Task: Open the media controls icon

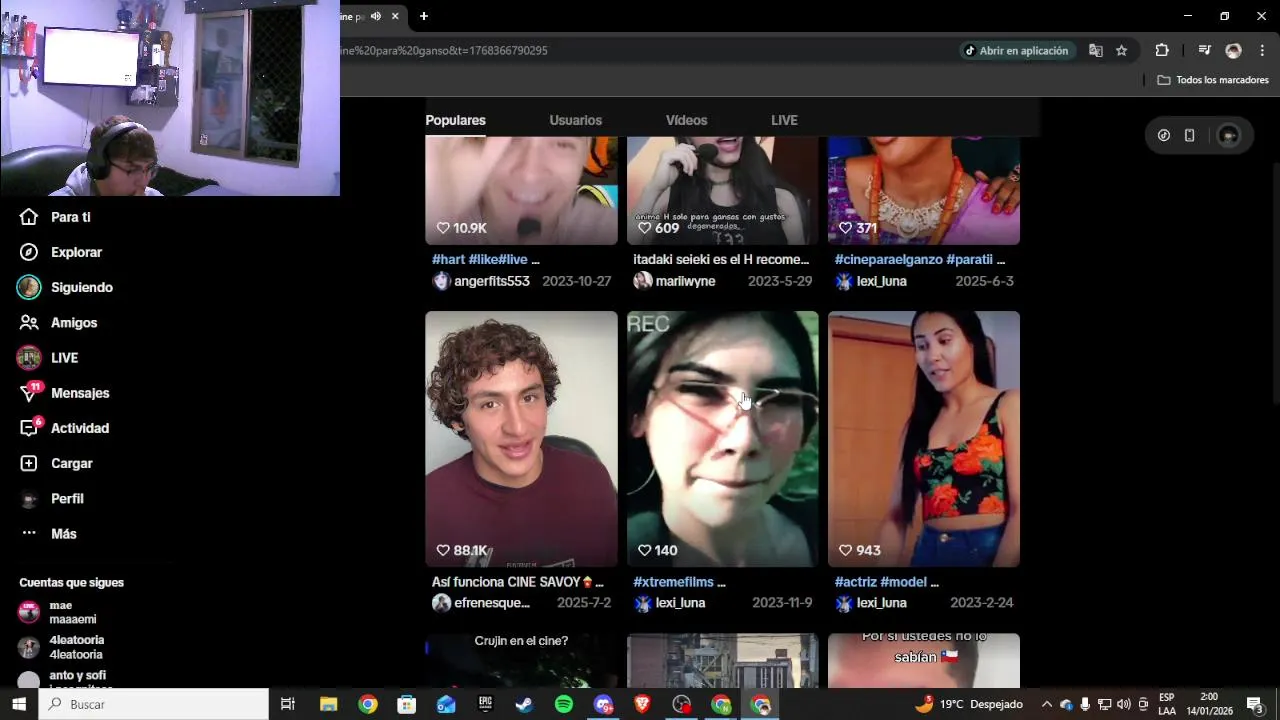Action: 1204,50
